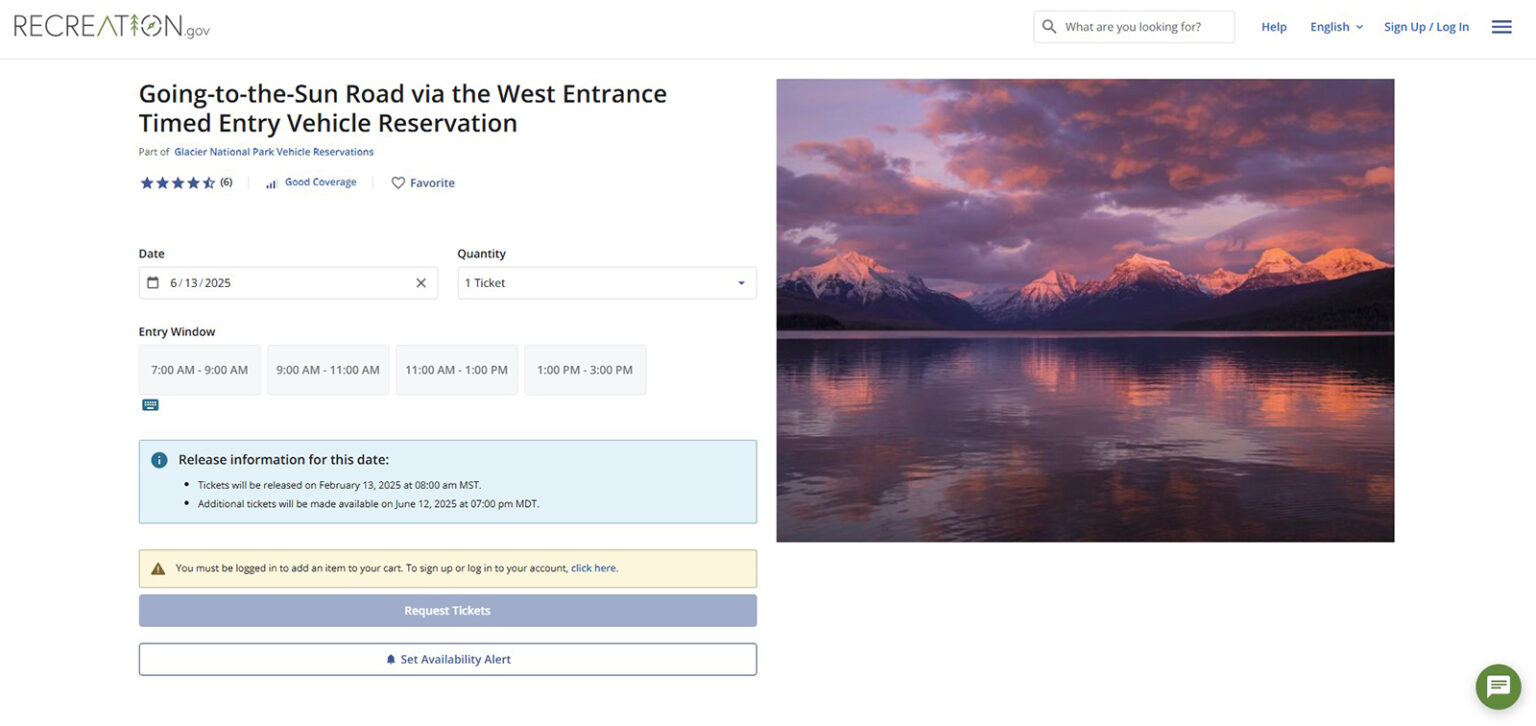Click the keyboard accessibility icon below entry windows
Image resolution: width=1536 pixels, height=726 pixels.
pos(150,404)
